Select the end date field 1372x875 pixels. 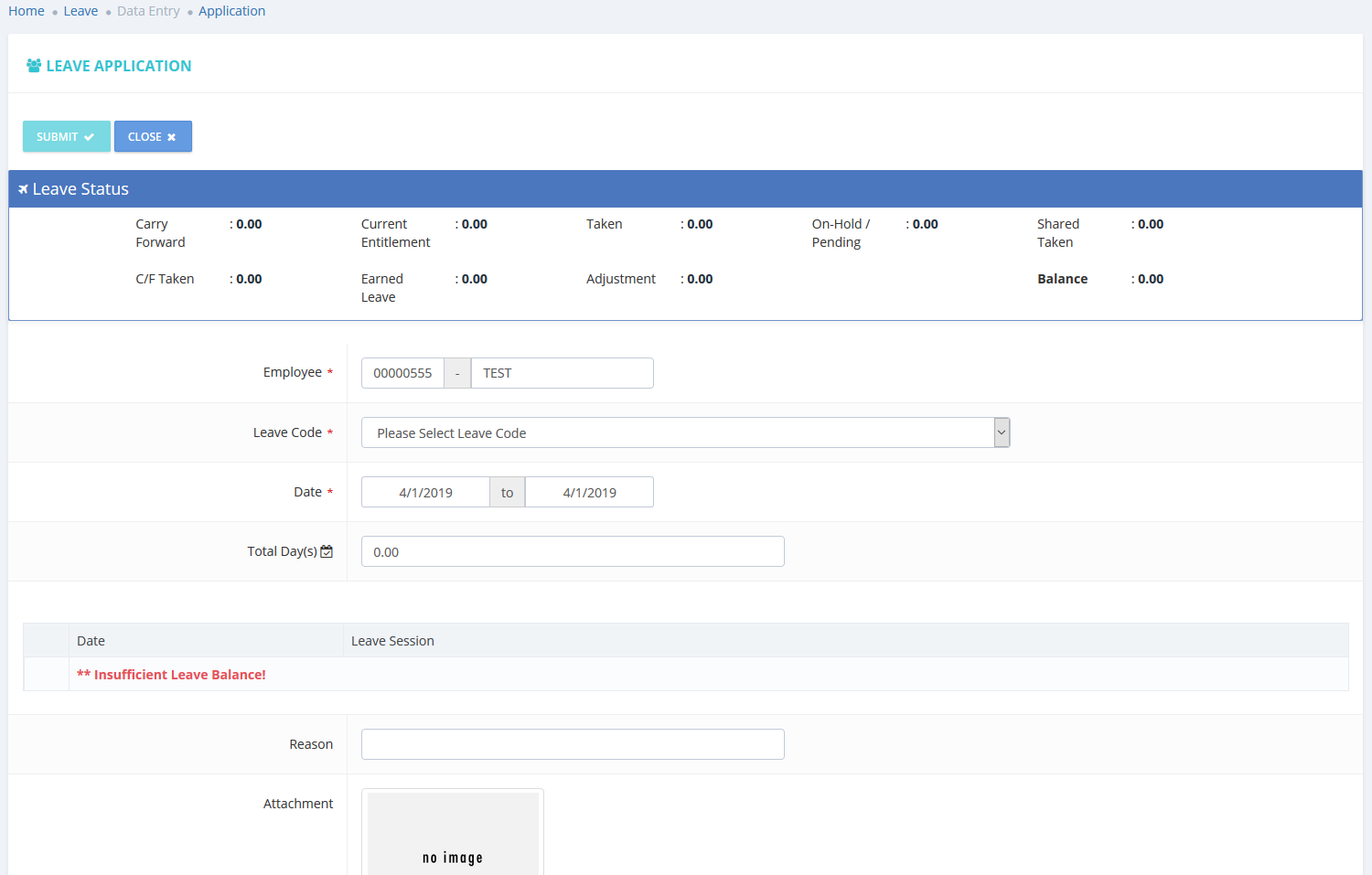(x=589, y=492)
